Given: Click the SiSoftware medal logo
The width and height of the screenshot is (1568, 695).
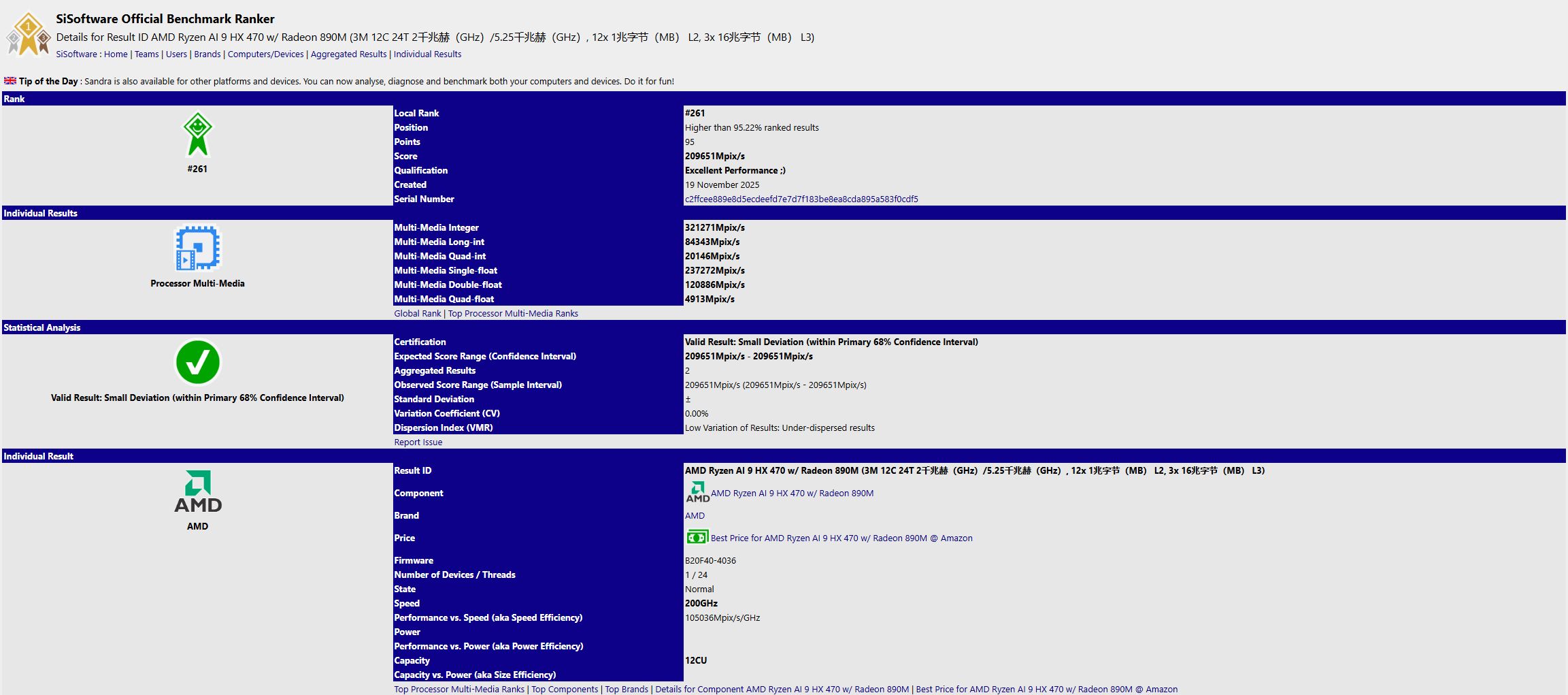Looking at the screenshot, I should point(29,27).
